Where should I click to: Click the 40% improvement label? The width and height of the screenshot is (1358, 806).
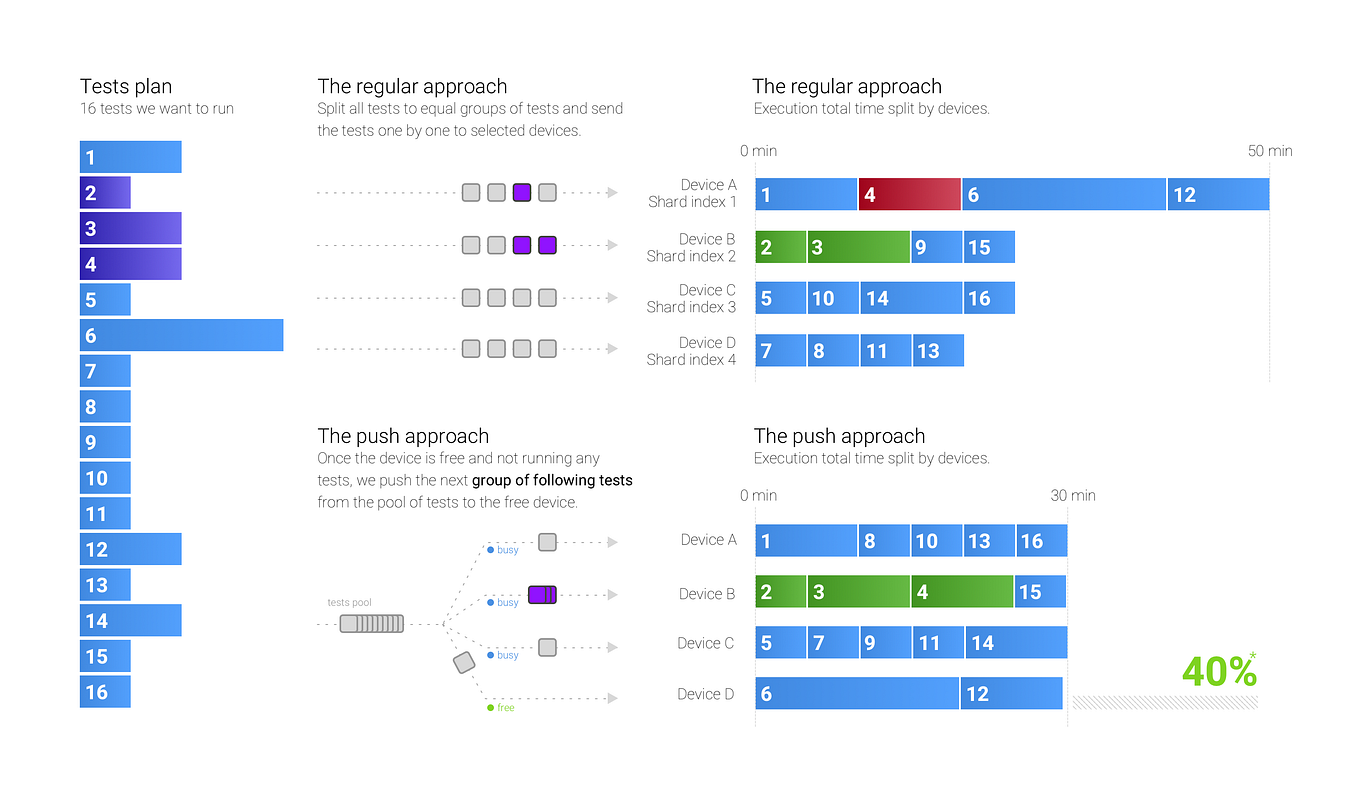[1219, 670]
